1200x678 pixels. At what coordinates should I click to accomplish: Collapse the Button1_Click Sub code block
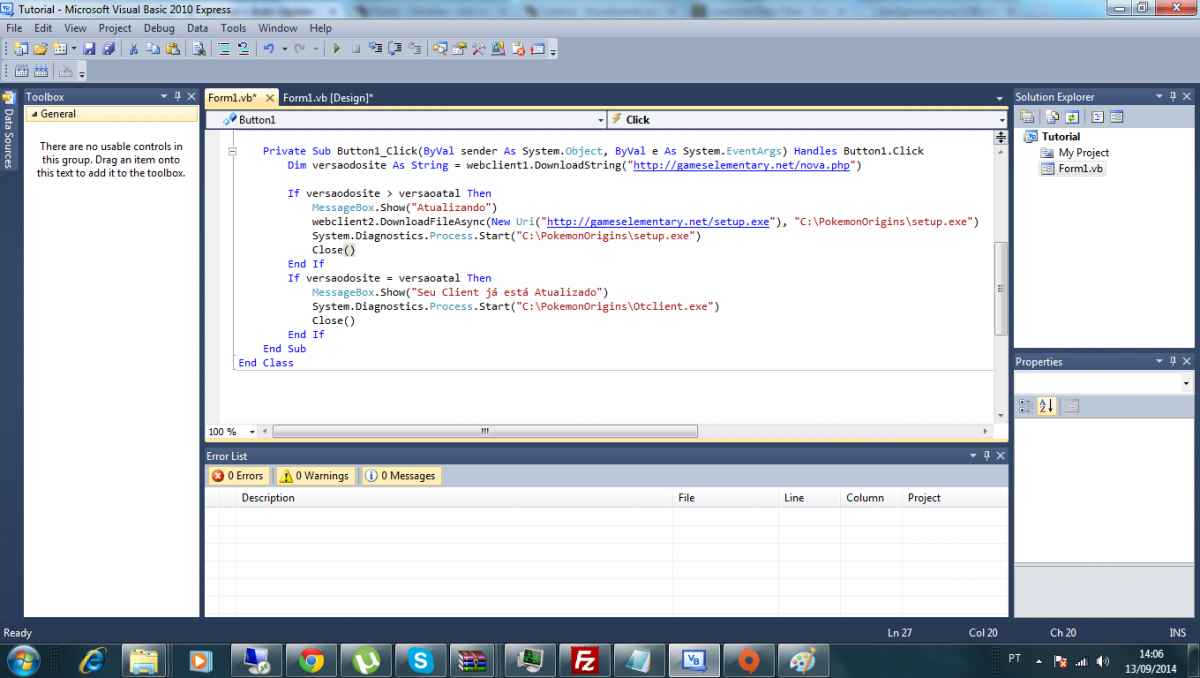tap(233, 151)
